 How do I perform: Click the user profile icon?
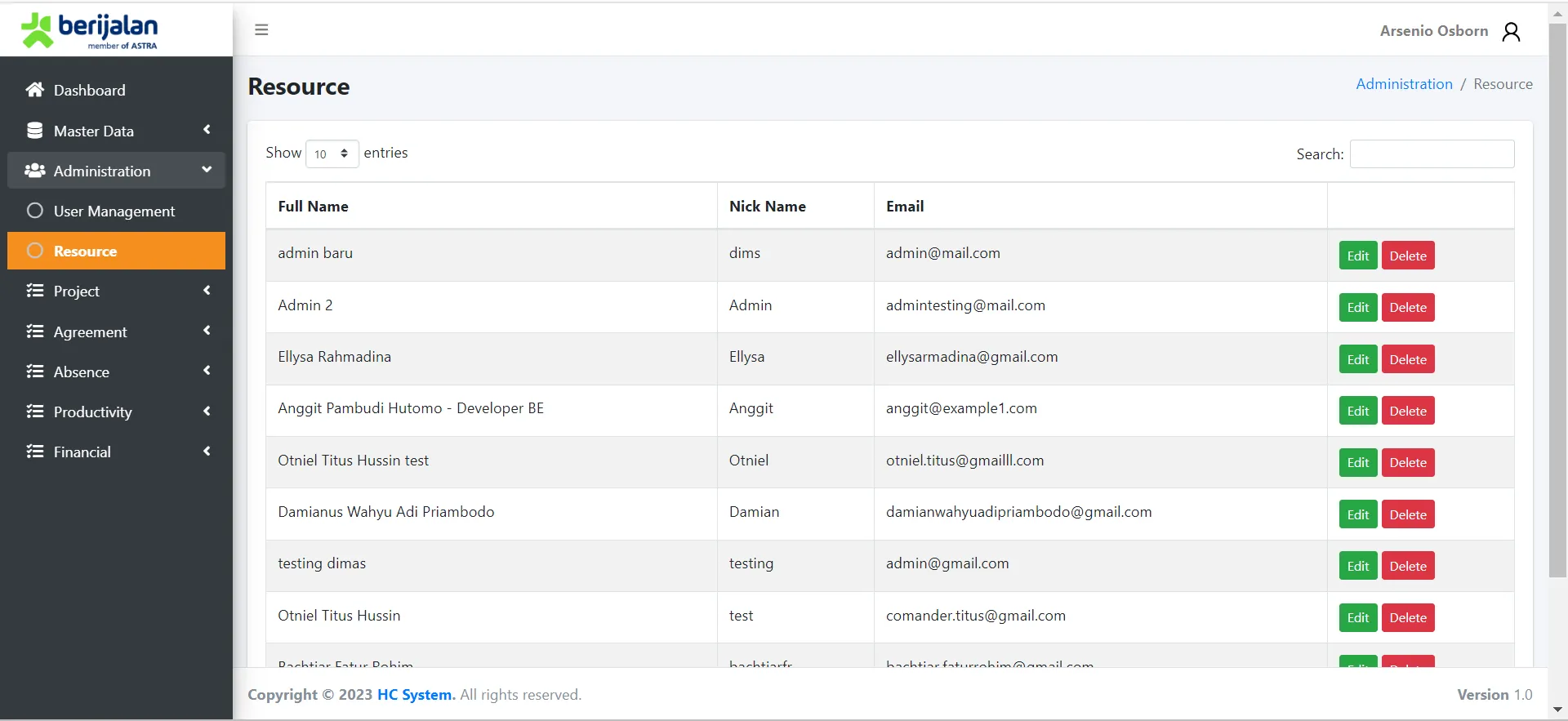tap(1511, 32)
